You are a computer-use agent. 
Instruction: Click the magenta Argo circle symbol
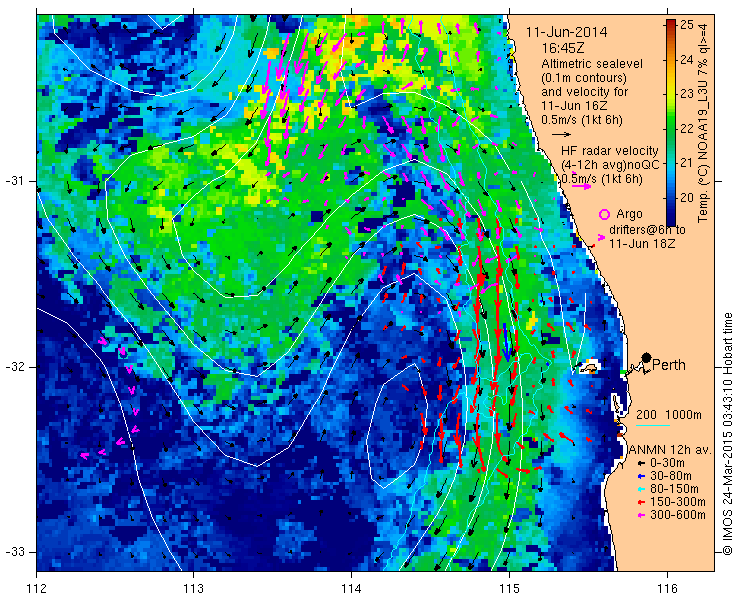pos(604,214)
